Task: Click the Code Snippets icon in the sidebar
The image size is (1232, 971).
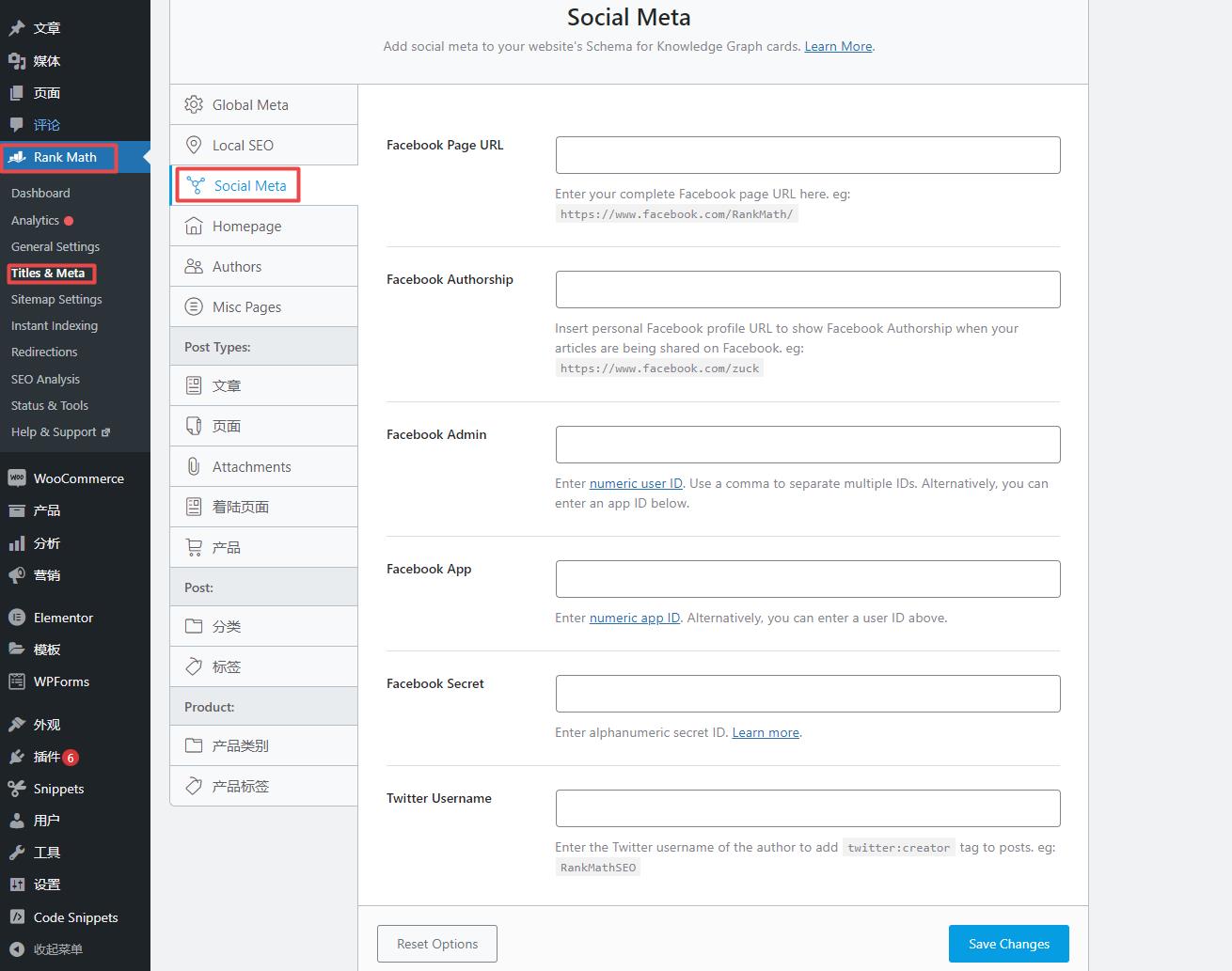Action: [x=17, y=917]
